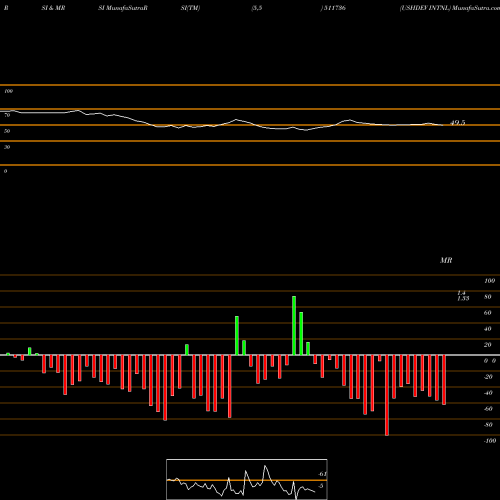Click the MR axis label 40
This screenshot has width=500, height=500.
tap(488, 329)
